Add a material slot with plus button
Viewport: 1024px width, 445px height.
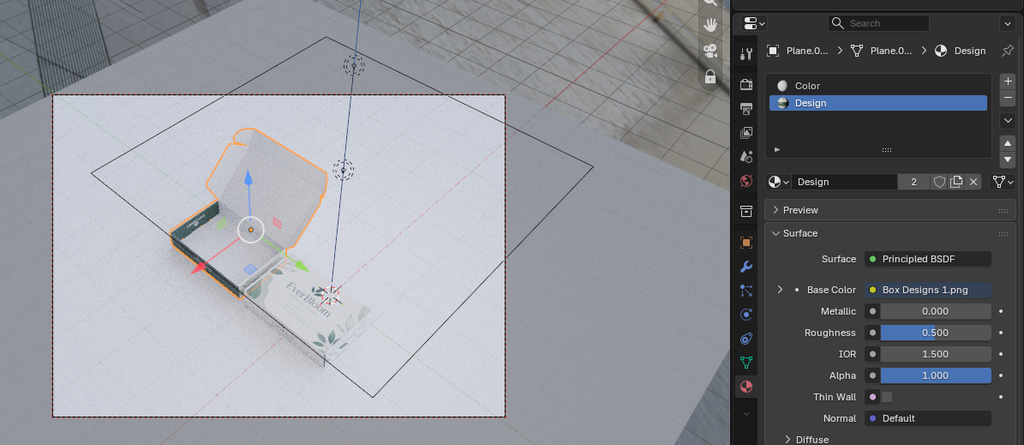[x=1008, y=82]
